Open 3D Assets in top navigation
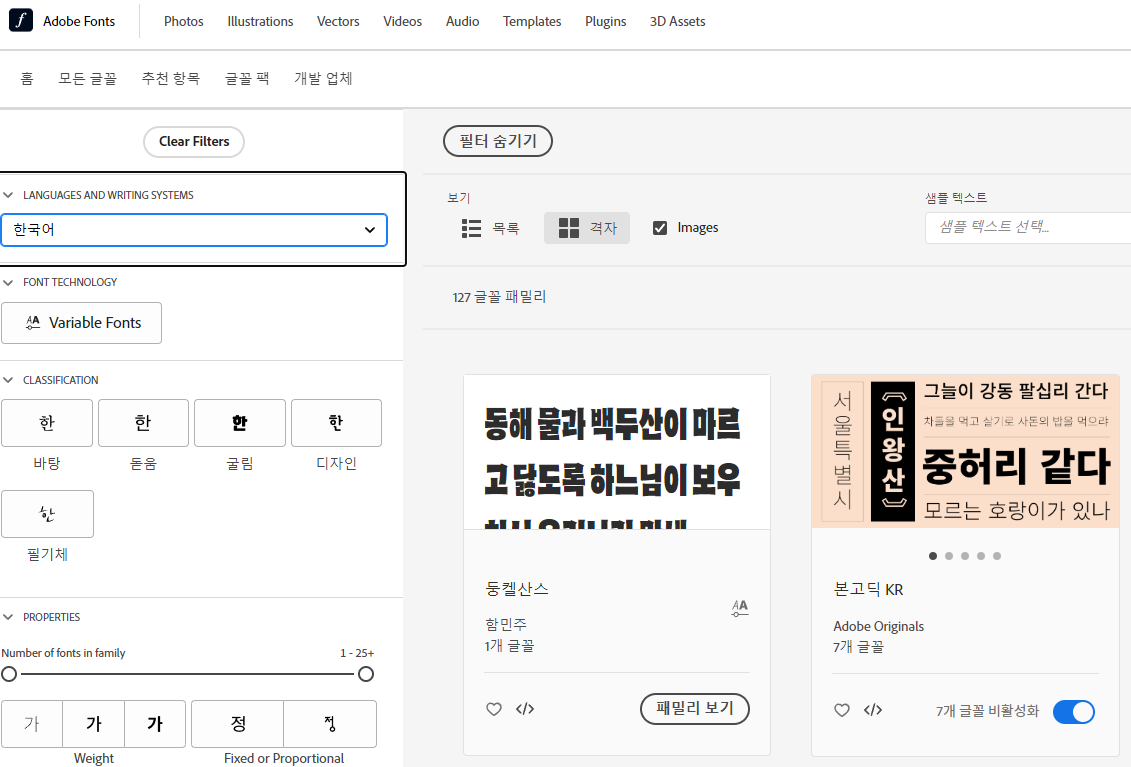Screen dimensions: 1131x767 pos(677,22)
